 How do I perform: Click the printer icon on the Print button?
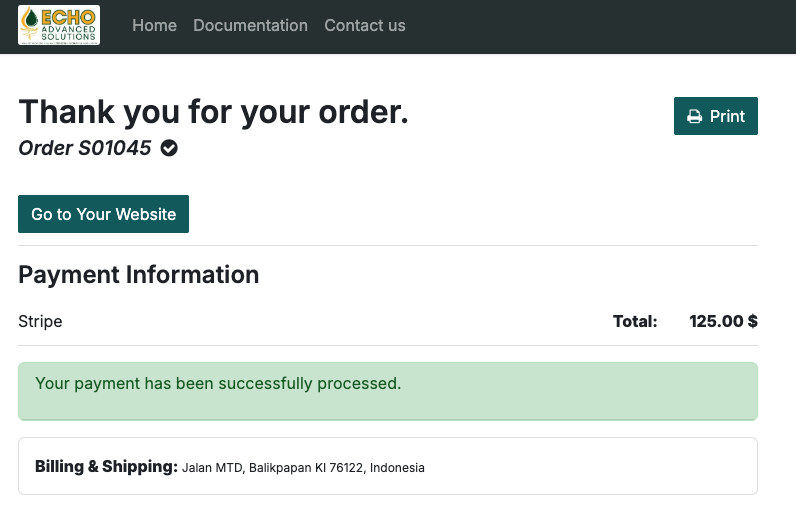pos(695,117)
